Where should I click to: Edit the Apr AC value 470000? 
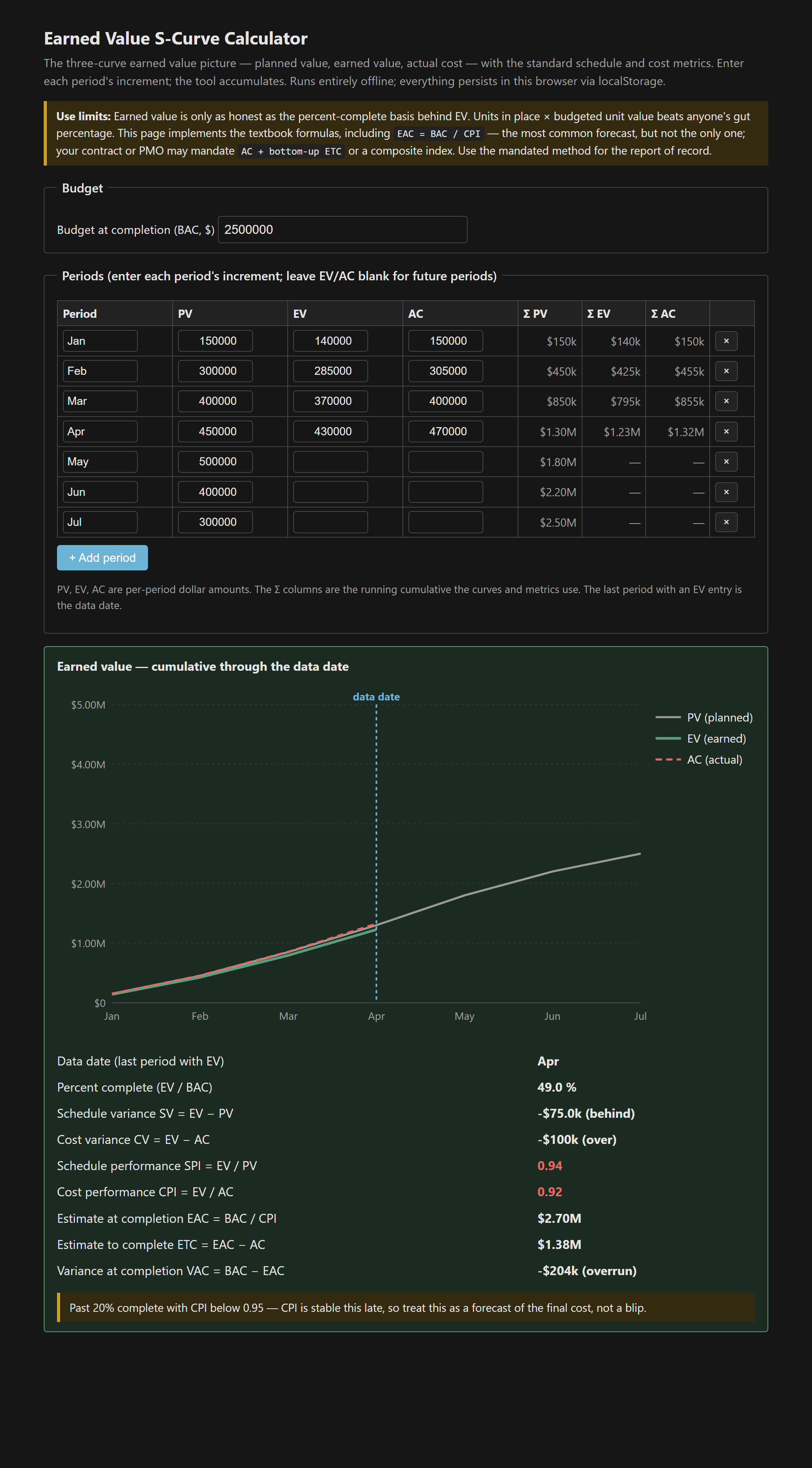coord(445,431)
